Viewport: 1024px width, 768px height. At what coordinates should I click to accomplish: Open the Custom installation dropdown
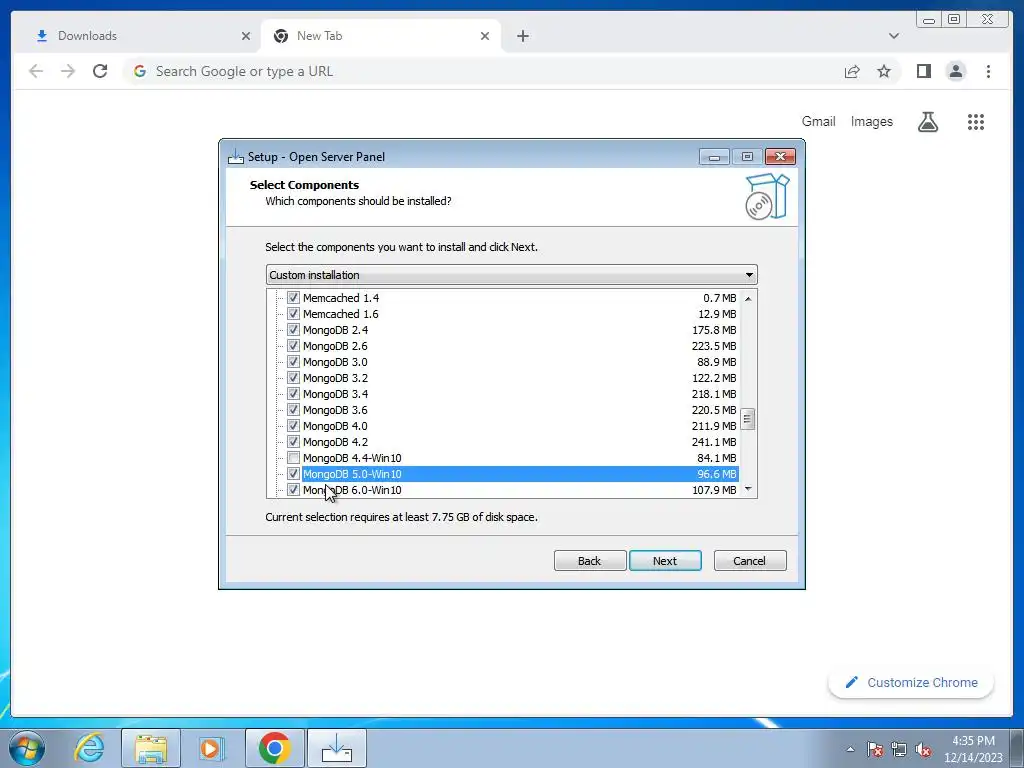[x=511, y=275]
